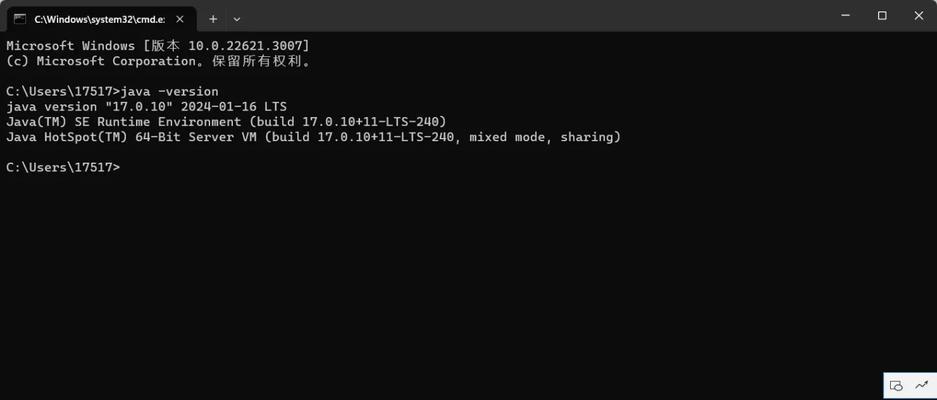Click the java version "17.0.10" output line
The width and height of the screenshot is (937, 400).
(146, 107)
